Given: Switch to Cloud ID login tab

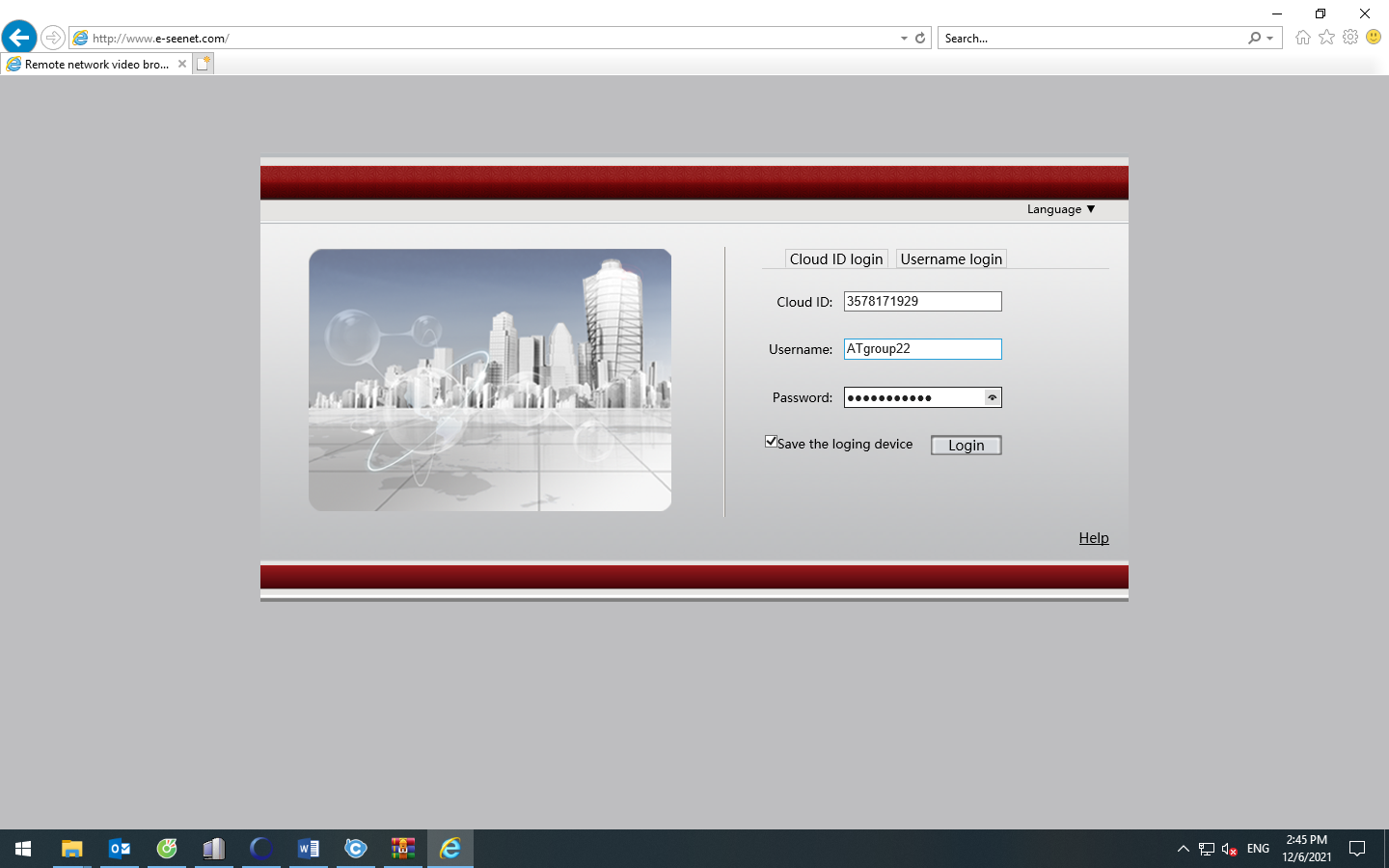Looking at the screenshot, I should point(836,258).
